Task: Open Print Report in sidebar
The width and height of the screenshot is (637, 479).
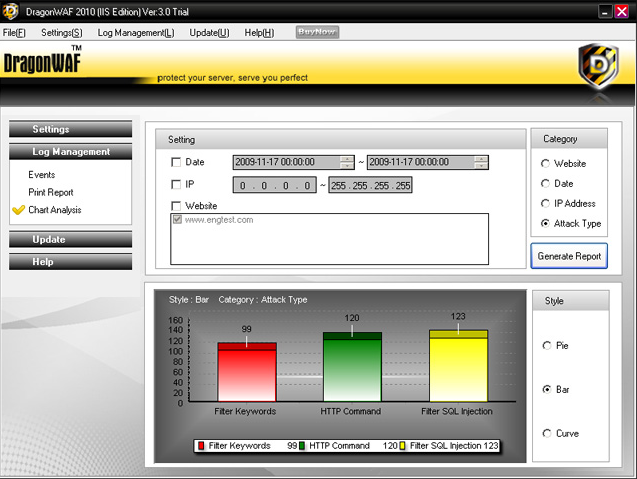Action: coord(51,192)
